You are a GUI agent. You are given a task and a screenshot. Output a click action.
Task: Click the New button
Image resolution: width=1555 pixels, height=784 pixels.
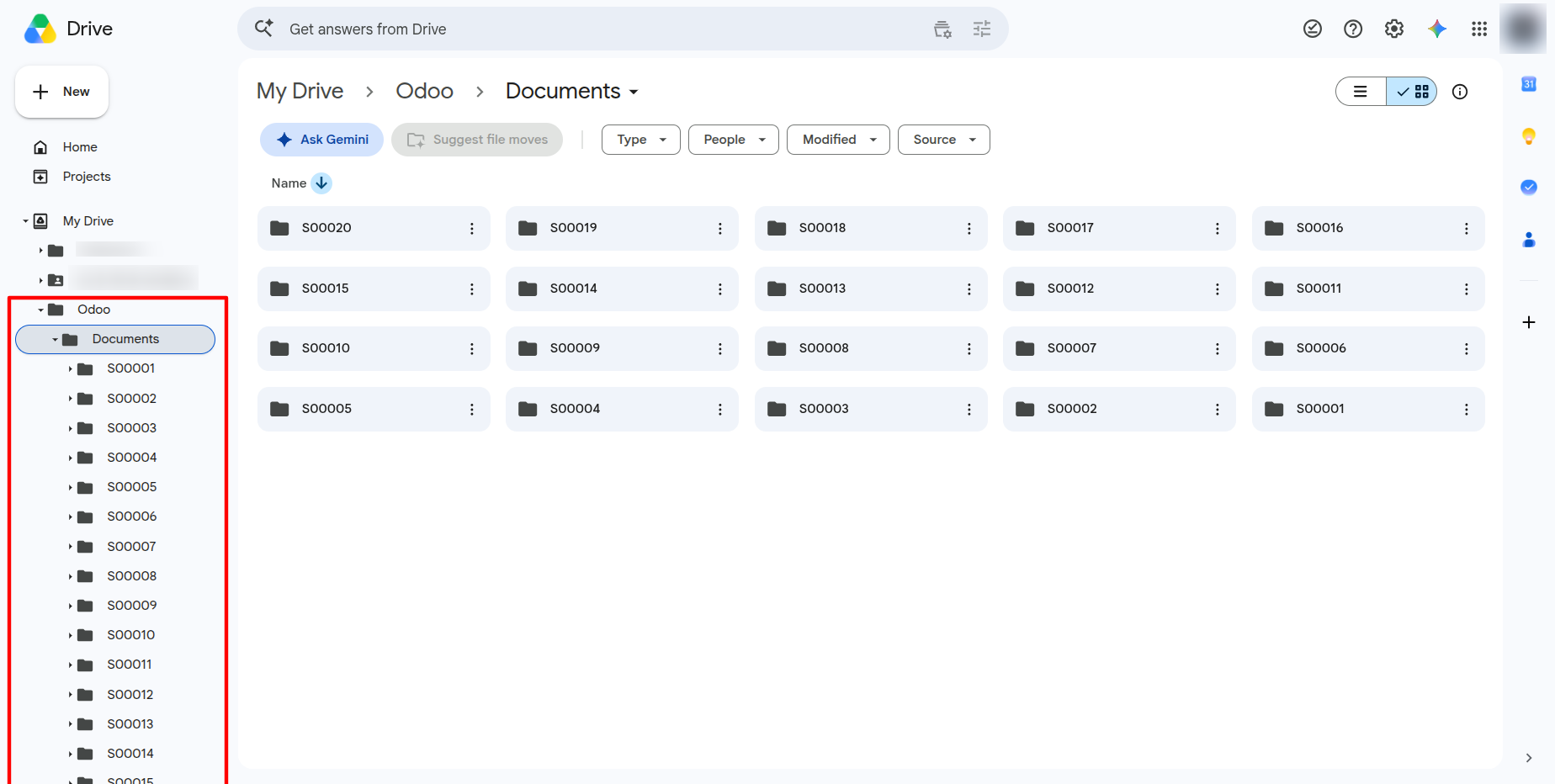pos(61,92)
